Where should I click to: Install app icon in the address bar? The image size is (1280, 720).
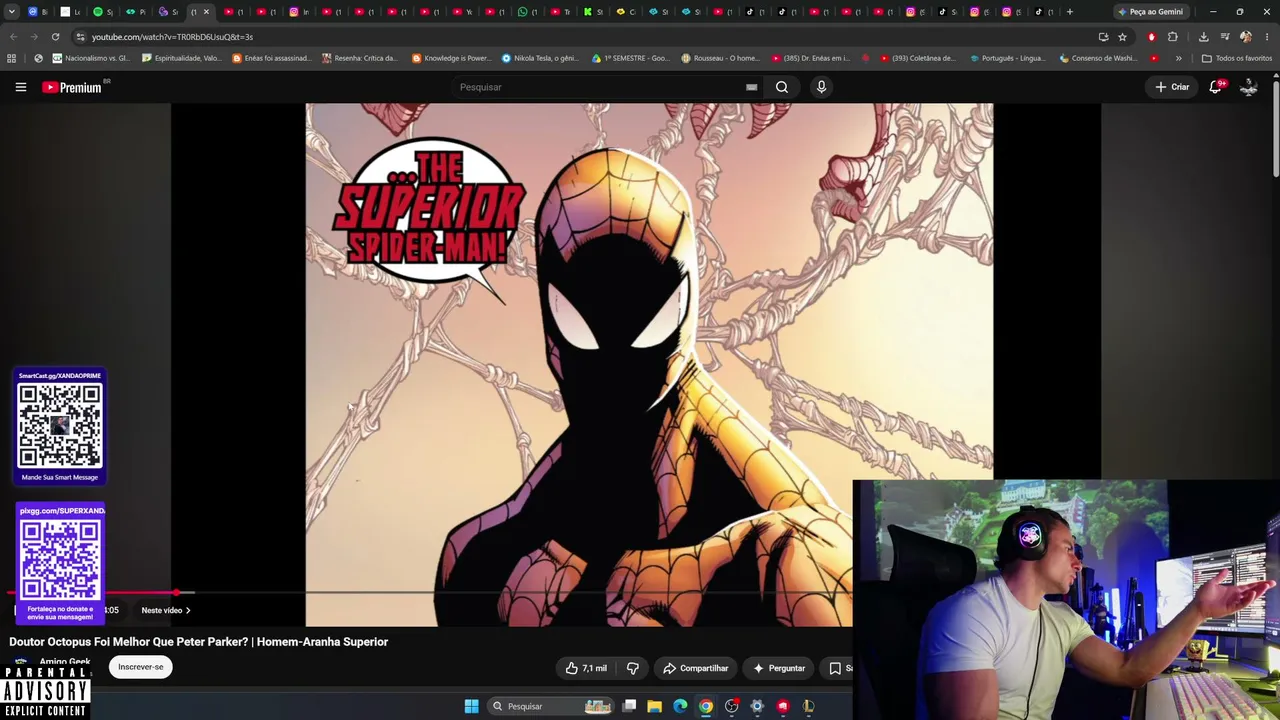[x=1103, y=37]
